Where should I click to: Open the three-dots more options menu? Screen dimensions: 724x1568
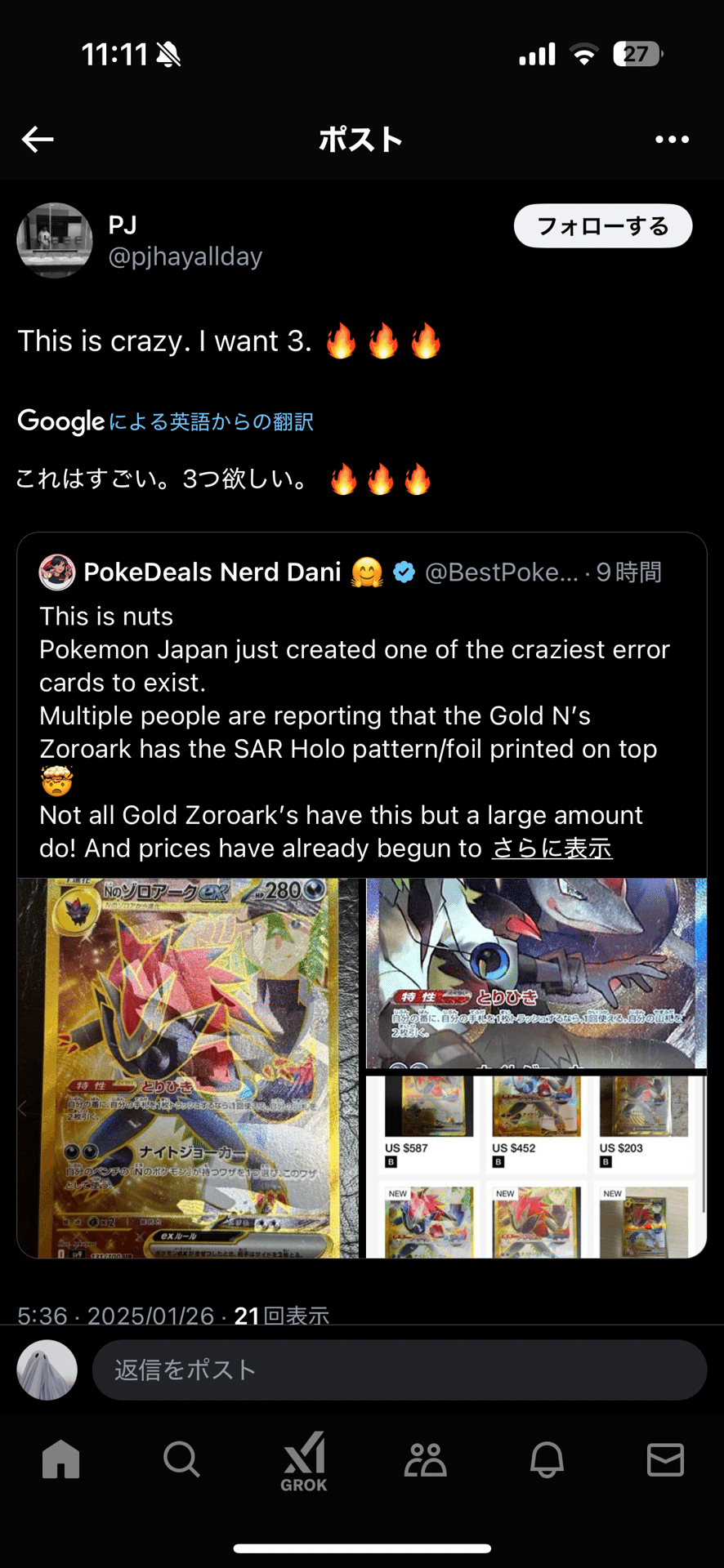coord(672,140)
